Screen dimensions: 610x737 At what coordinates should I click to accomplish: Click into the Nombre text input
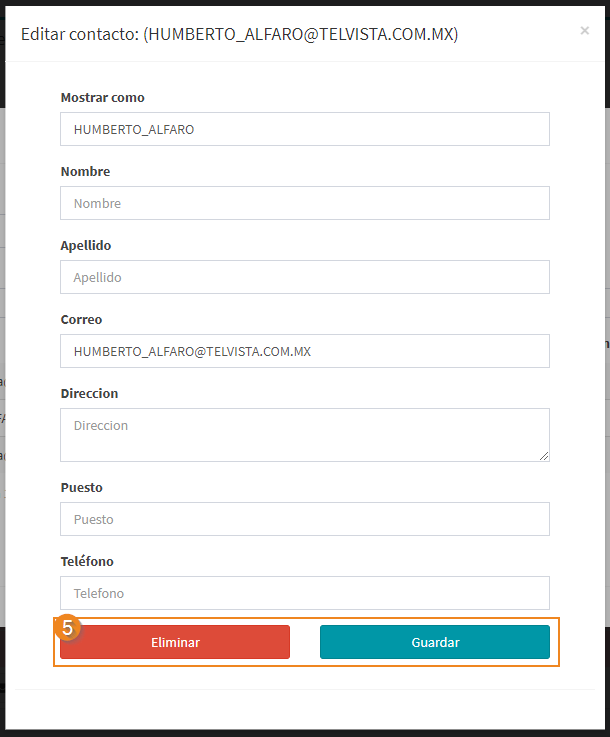tap(305, 203)
